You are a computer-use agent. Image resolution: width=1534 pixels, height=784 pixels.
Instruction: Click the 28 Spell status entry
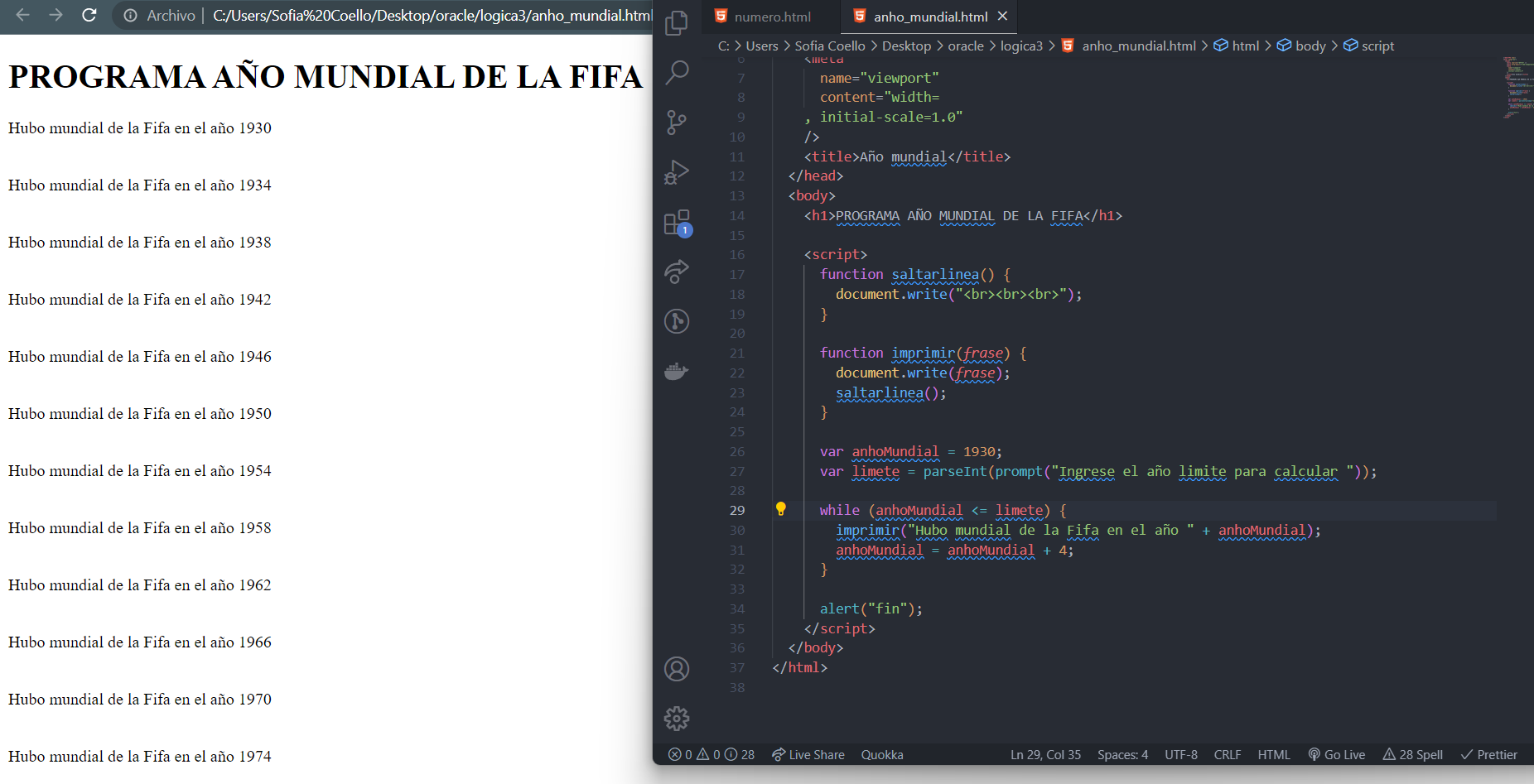(x=1413, y=755)
